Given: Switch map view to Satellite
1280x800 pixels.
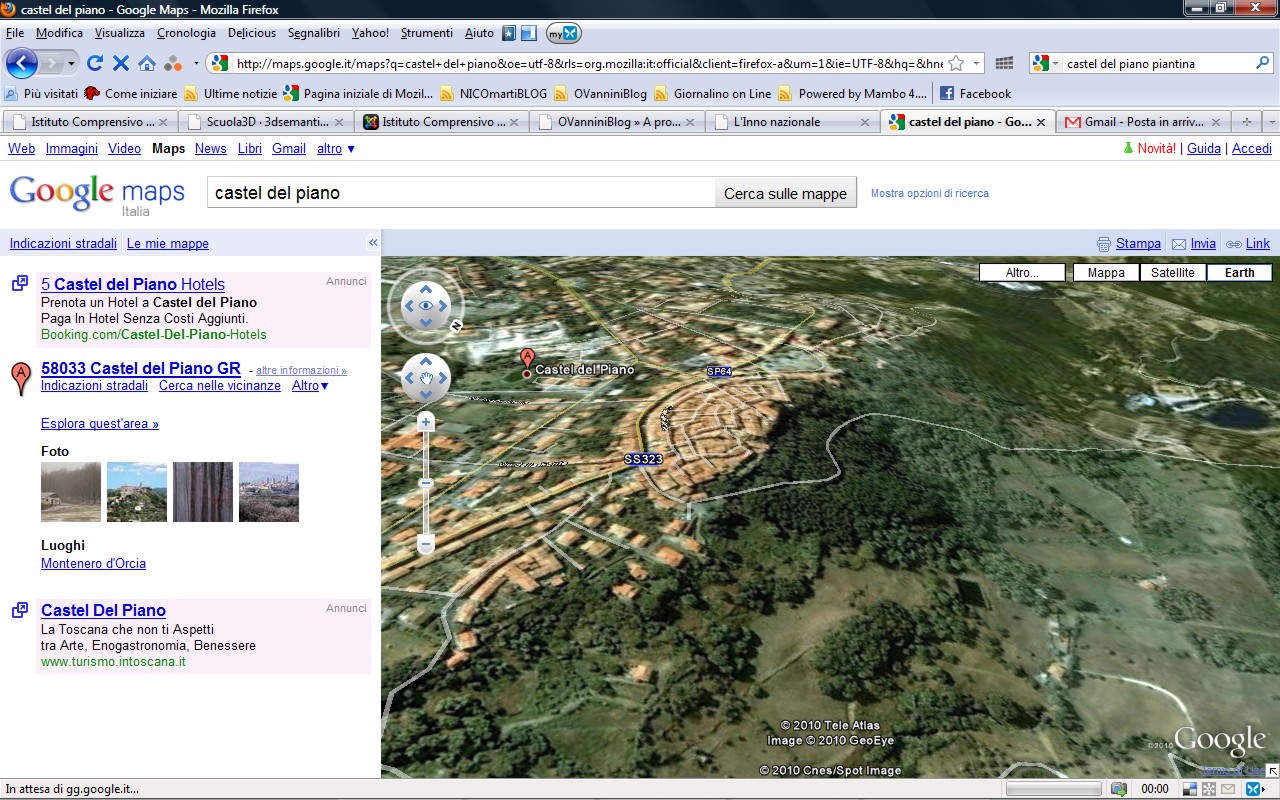Looking at the screenshot, I should [x=1173, y=272].
